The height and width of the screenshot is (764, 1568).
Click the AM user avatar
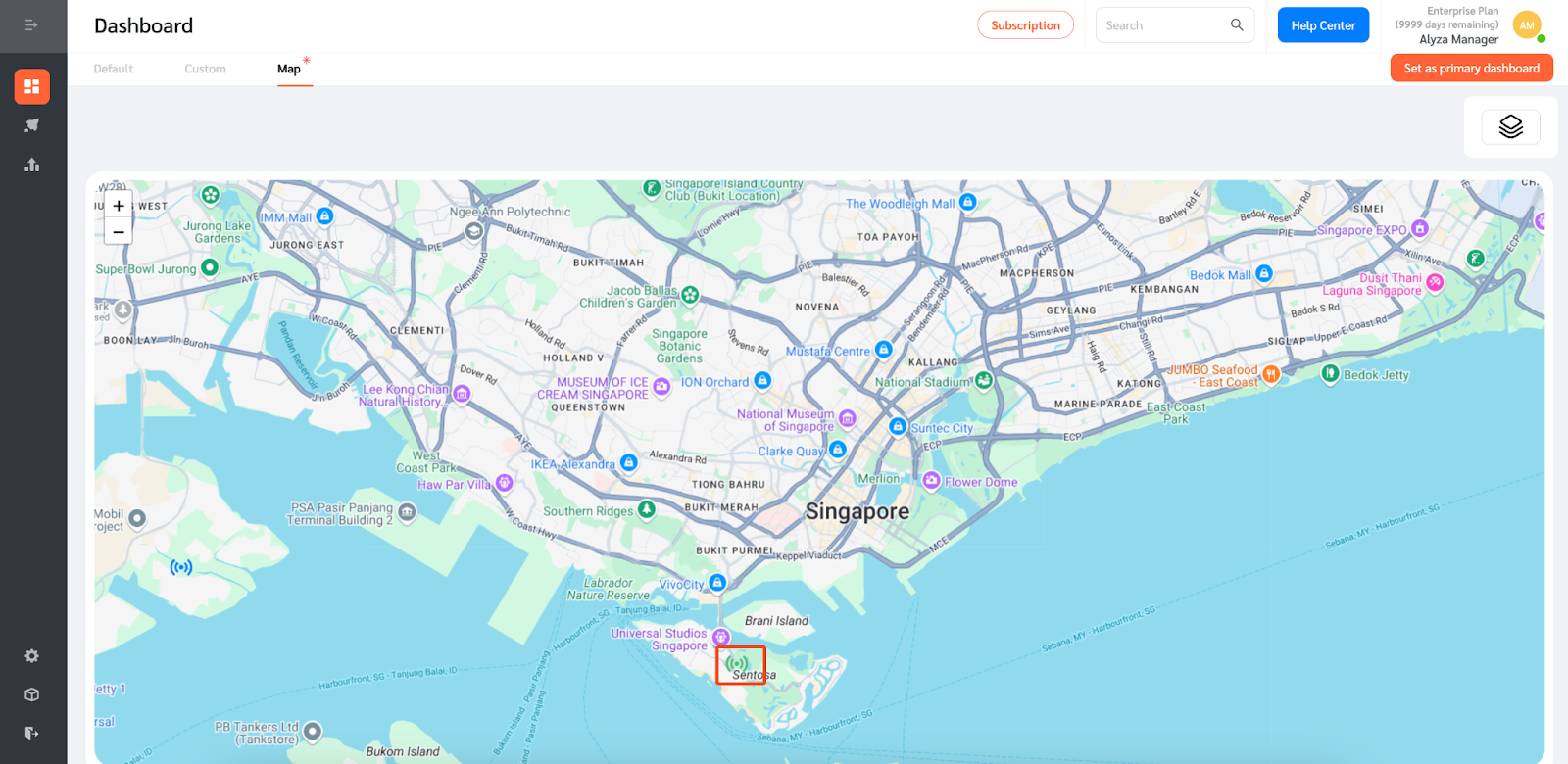click(1527, 25)
